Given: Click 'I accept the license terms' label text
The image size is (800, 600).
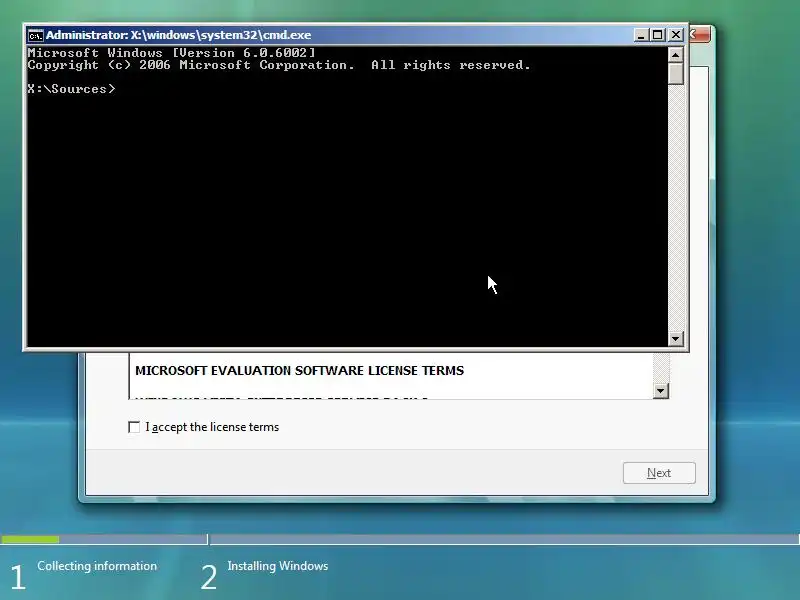Looking at the screenshot, I should pyautogui.click(x=212, y=427).
